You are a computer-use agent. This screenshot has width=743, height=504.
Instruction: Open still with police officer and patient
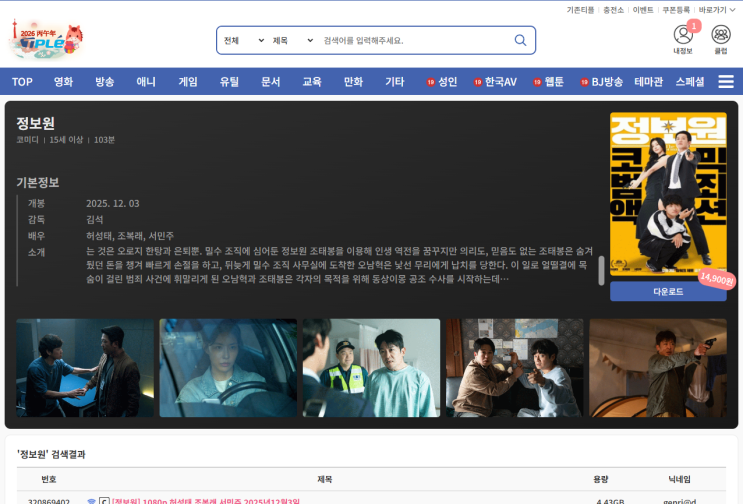[x=372, y=368]
